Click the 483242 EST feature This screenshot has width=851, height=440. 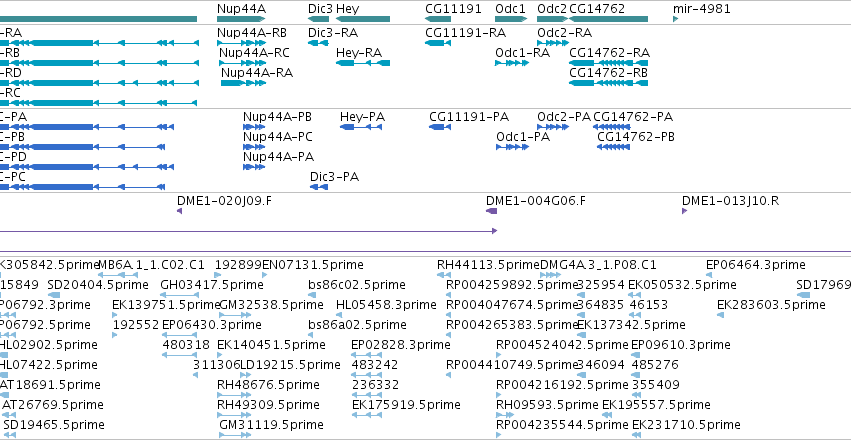367,375
